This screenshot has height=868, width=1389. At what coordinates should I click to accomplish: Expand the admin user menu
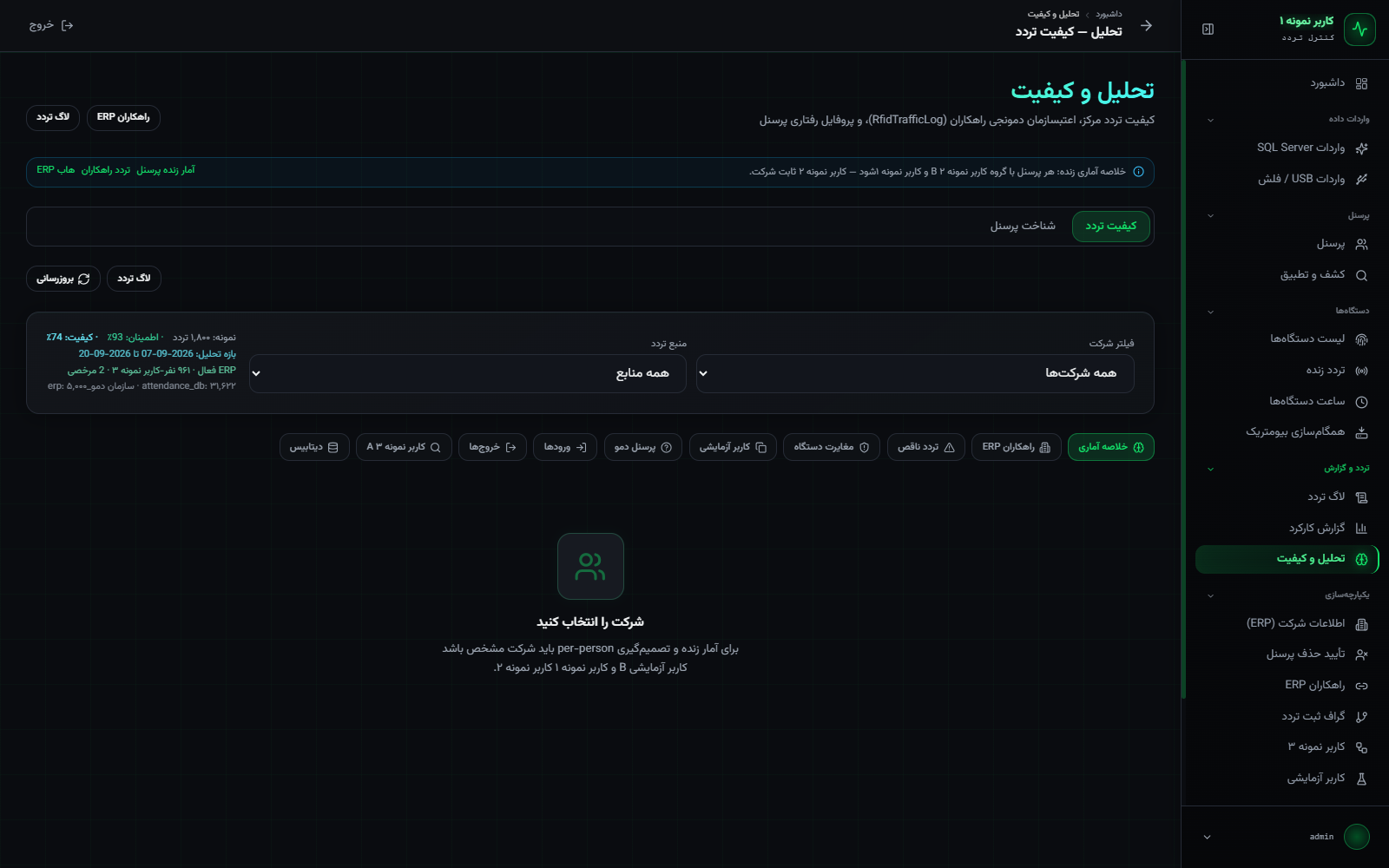1207,837
